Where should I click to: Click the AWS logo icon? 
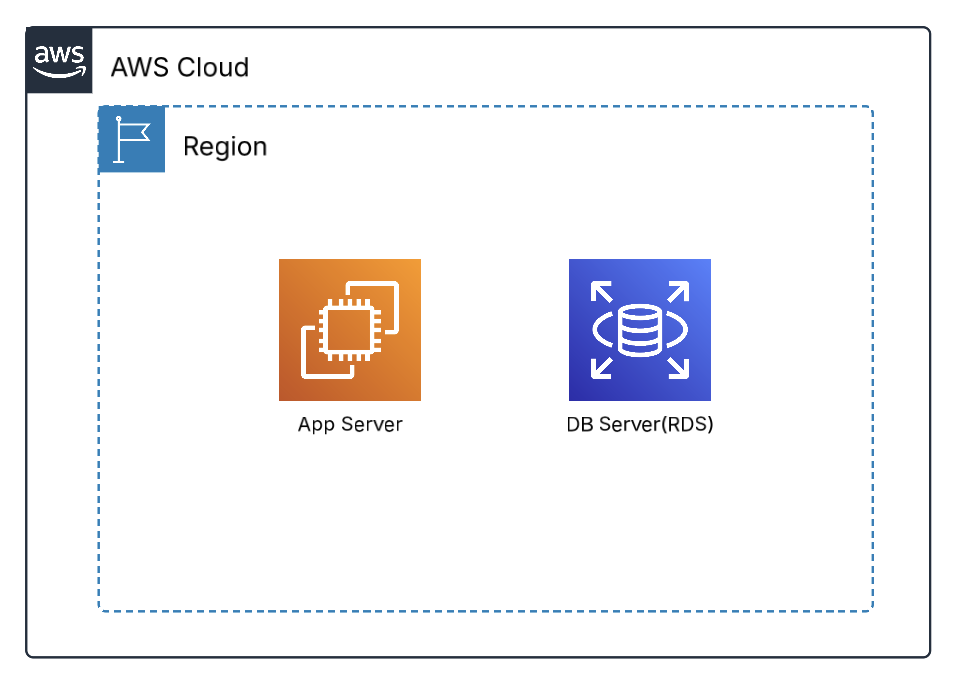coord(59,60)
